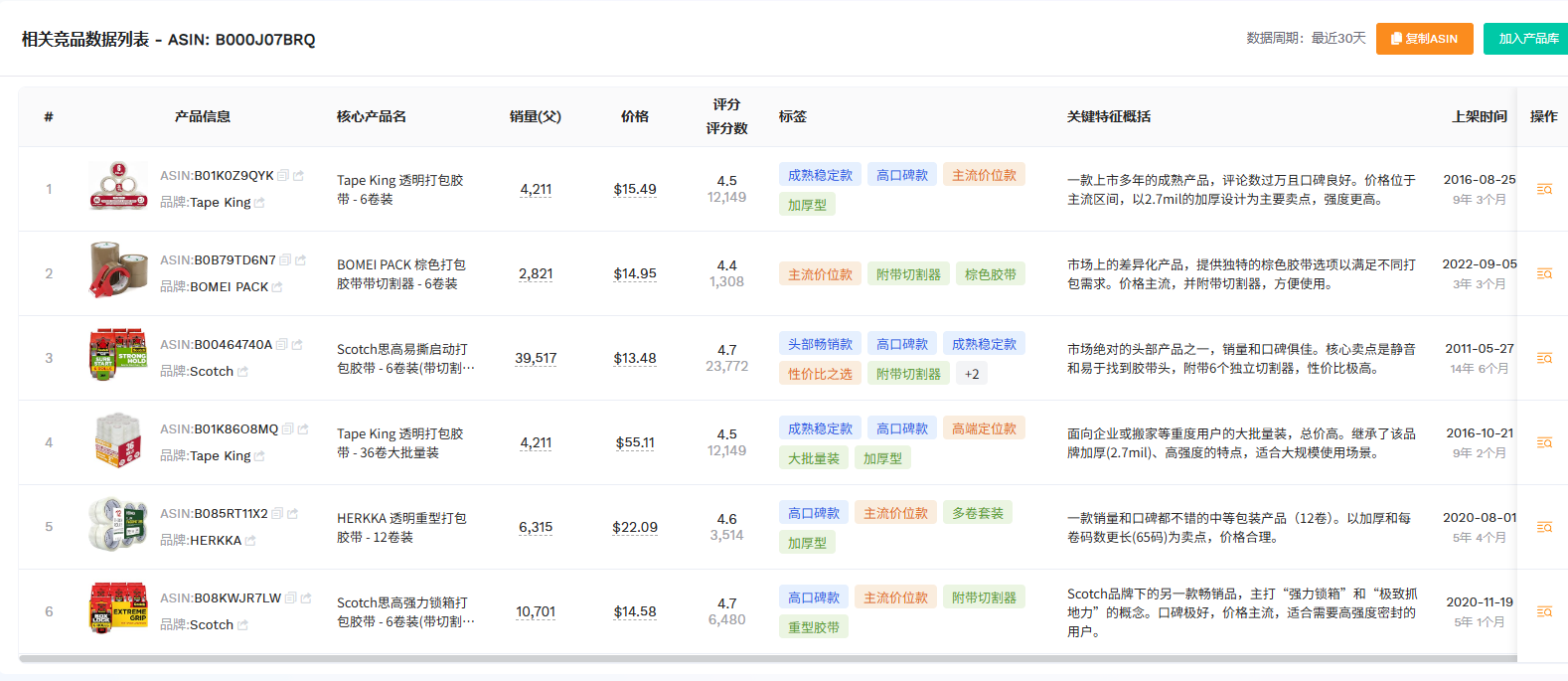
Task: Copy ASIN B08KWJR7LW via the copy icon
Action: pos(290,598)
